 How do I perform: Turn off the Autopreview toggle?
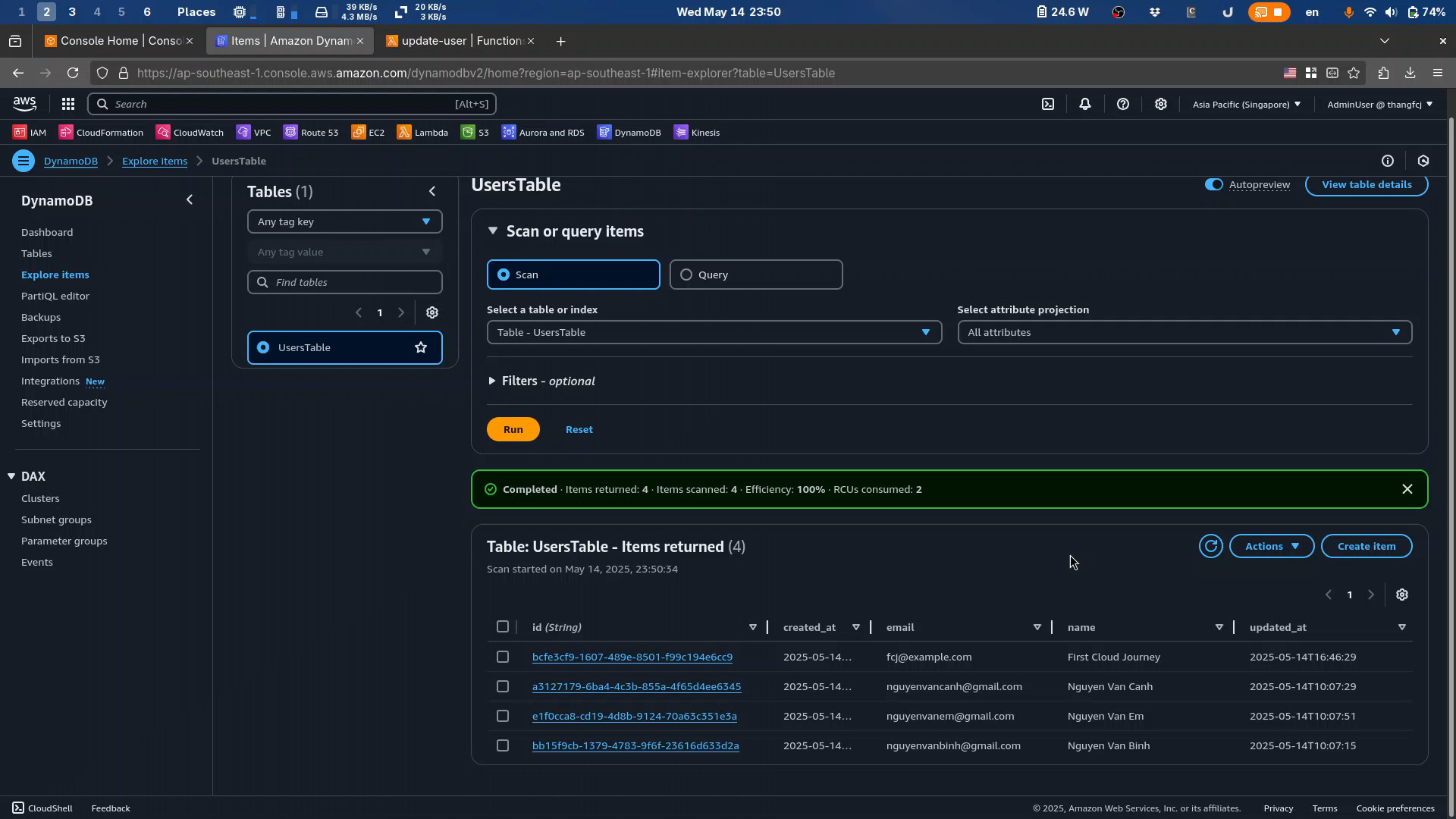(1214, 184)
